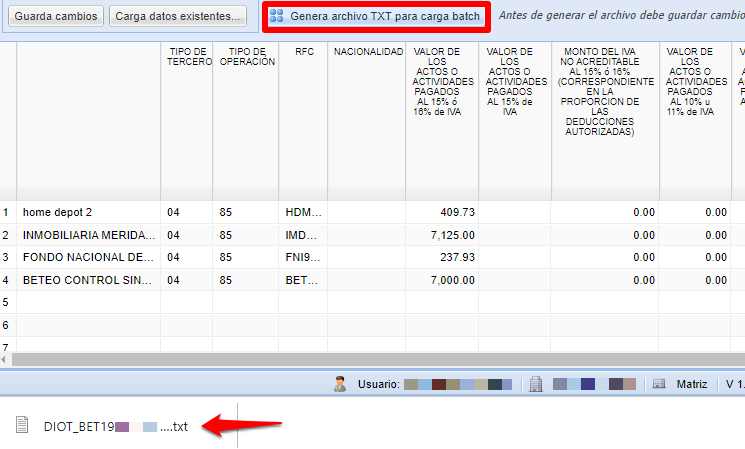
Task: Select row number 5 header
Action: (7, 302)
